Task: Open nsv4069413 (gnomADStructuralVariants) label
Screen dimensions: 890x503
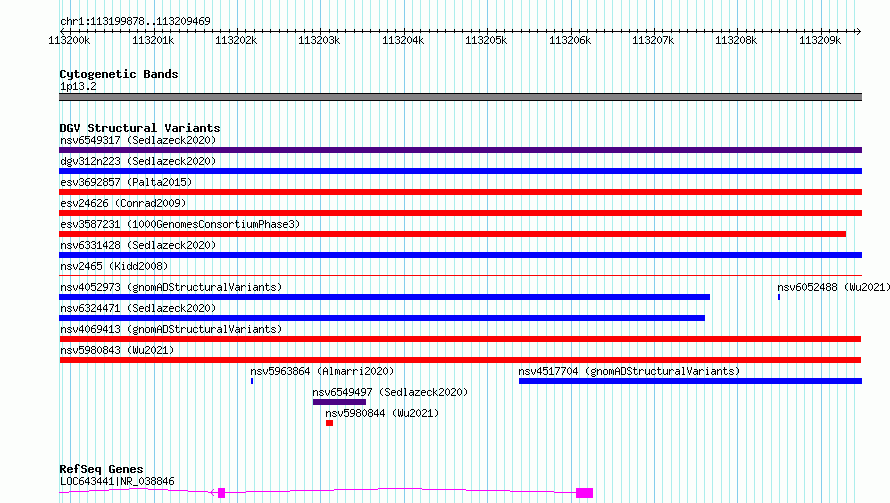Action: tap(171, 329)
